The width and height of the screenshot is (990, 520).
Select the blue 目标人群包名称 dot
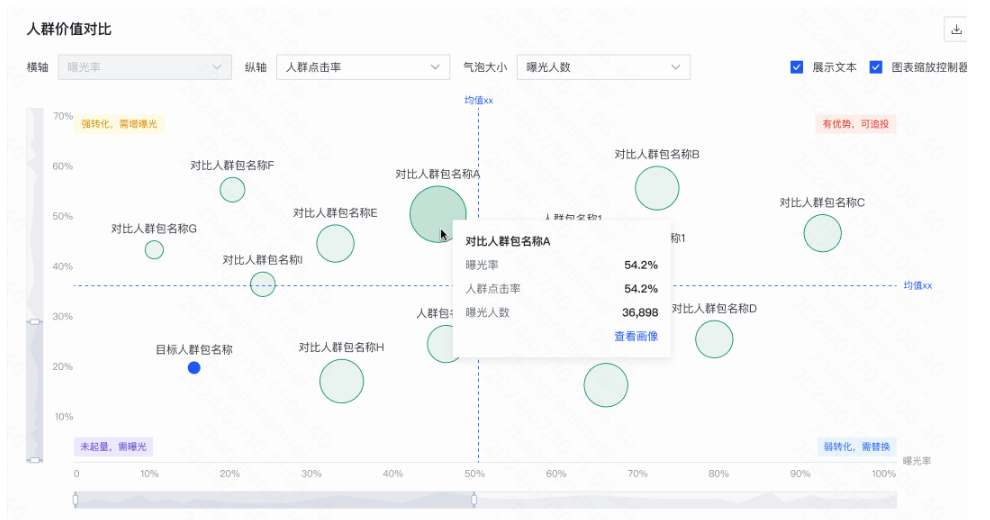coord(194,367)
